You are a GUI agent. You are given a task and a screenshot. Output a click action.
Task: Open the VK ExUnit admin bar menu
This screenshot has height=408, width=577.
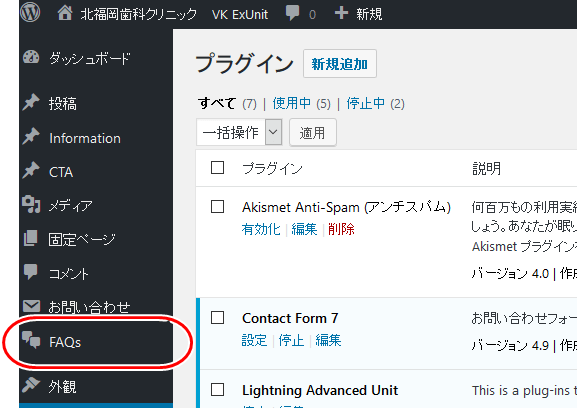[240, 14]
